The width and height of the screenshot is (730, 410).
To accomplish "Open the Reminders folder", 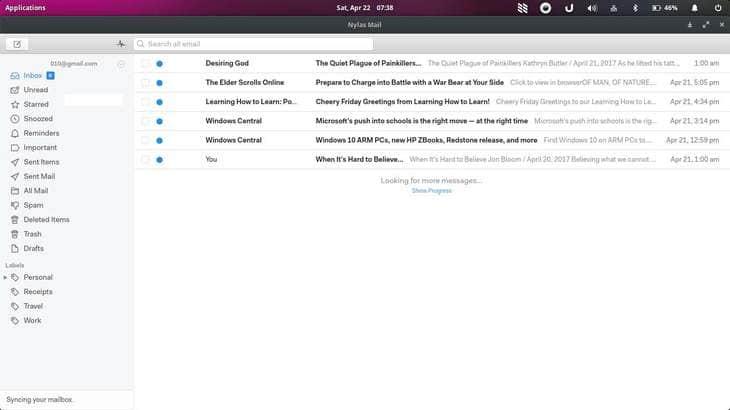I will 41,133.
